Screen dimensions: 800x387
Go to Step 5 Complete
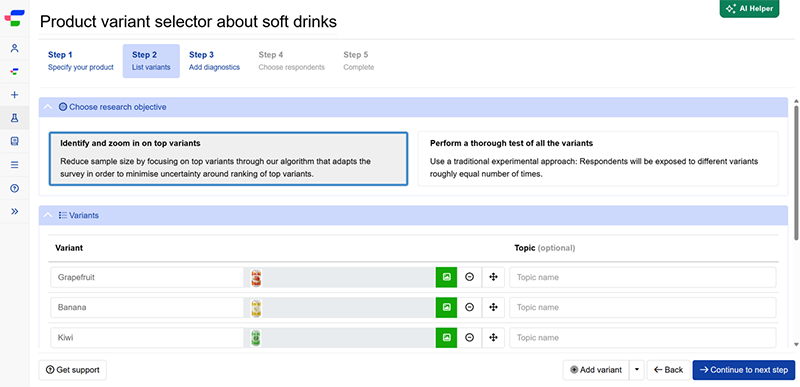(359, 61)
